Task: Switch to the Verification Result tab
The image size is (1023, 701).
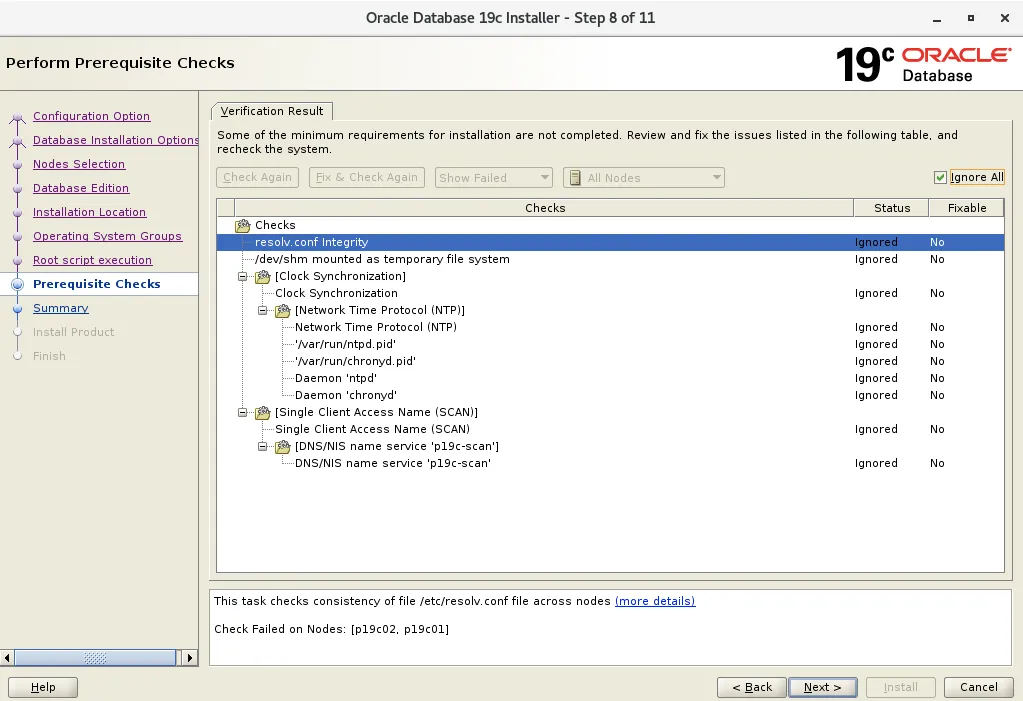Action: [271, 111]
